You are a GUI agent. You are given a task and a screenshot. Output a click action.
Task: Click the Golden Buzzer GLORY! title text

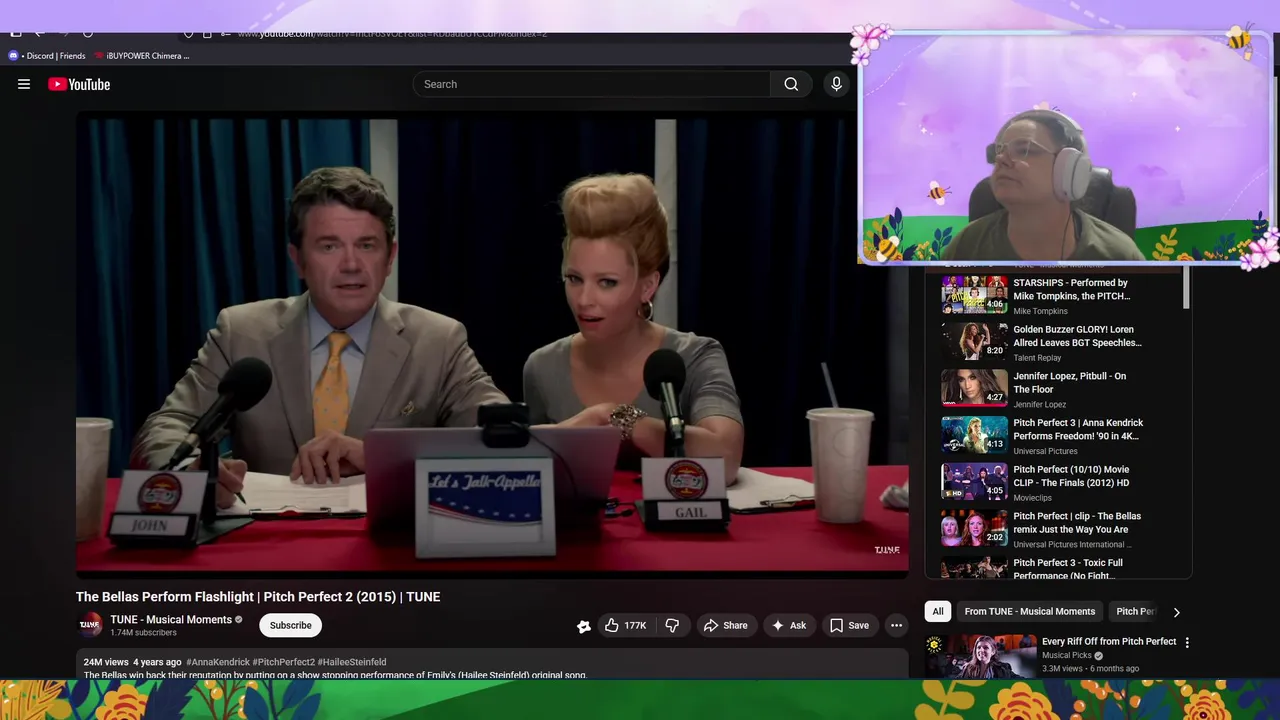pos(1077,336)
